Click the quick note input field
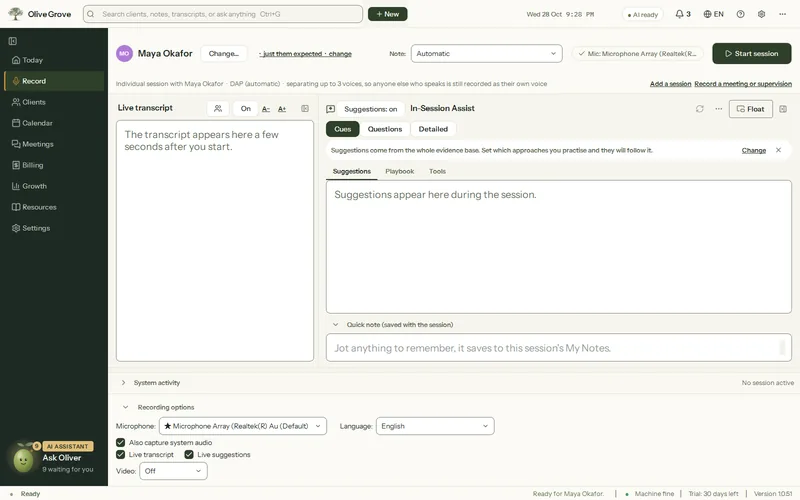This screenshot has width=800, height=500. point(559,348)
